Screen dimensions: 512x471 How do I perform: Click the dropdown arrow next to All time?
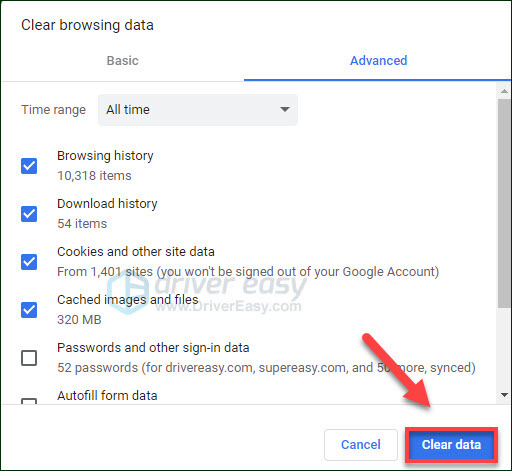tap(285, 109)
